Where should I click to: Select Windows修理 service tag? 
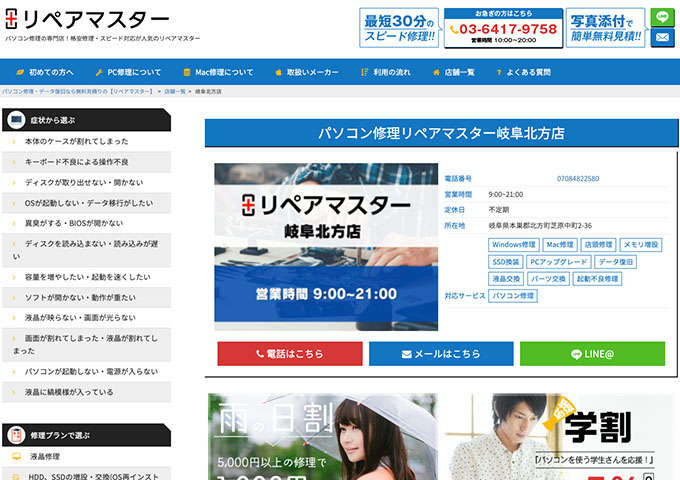coord(513,245)
